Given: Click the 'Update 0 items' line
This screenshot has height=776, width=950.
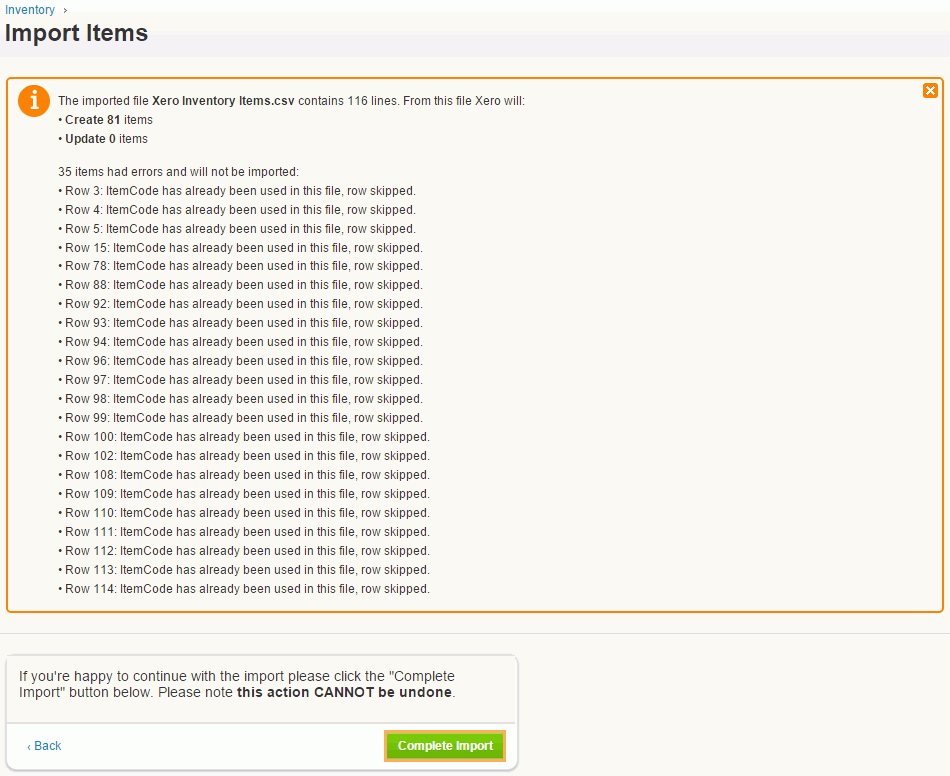Looking at the screenshot, I should pyautogui.click(x=103, y=139).
